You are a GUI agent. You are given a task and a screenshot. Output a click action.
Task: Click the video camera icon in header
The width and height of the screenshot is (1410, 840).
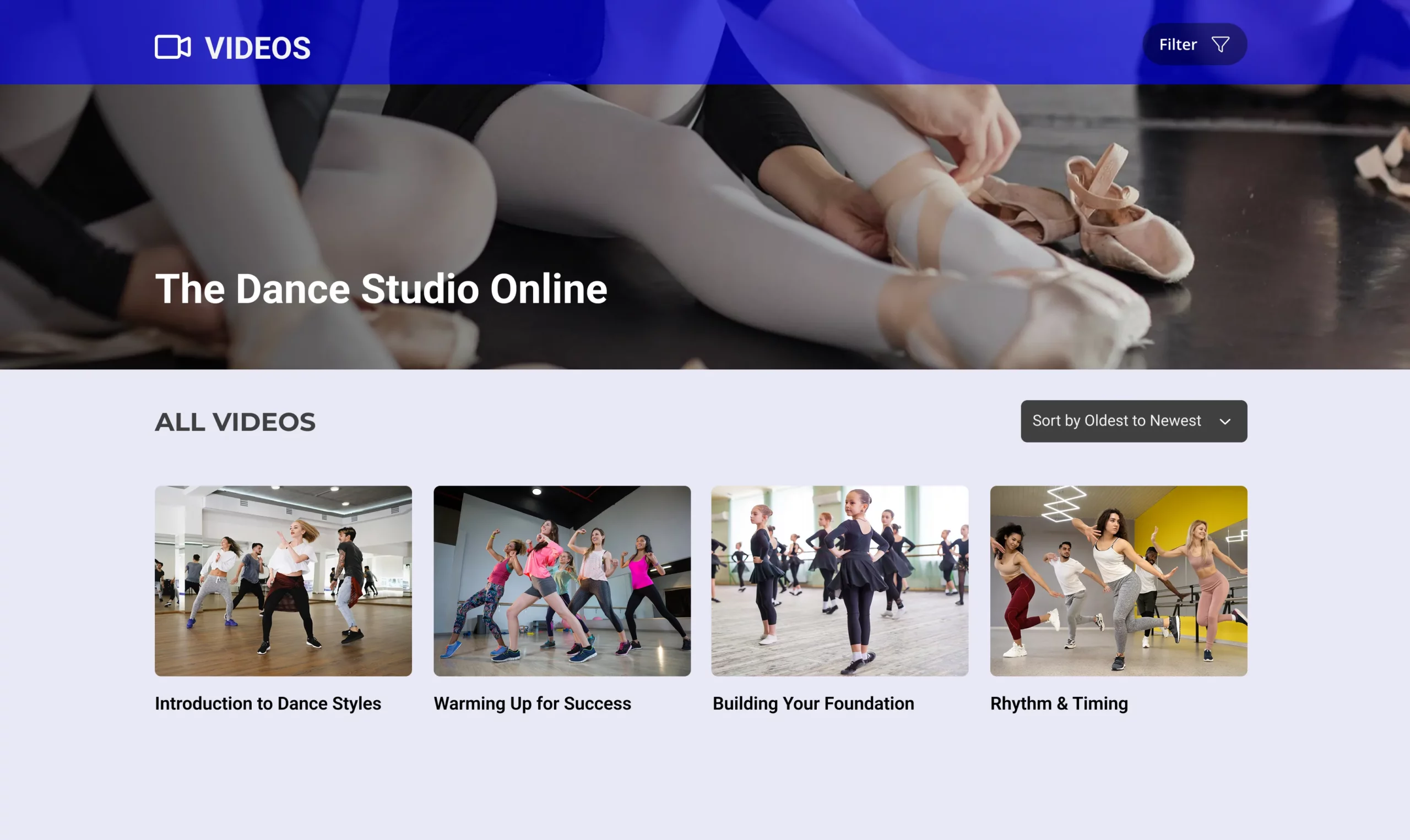[x=172, y=47]
